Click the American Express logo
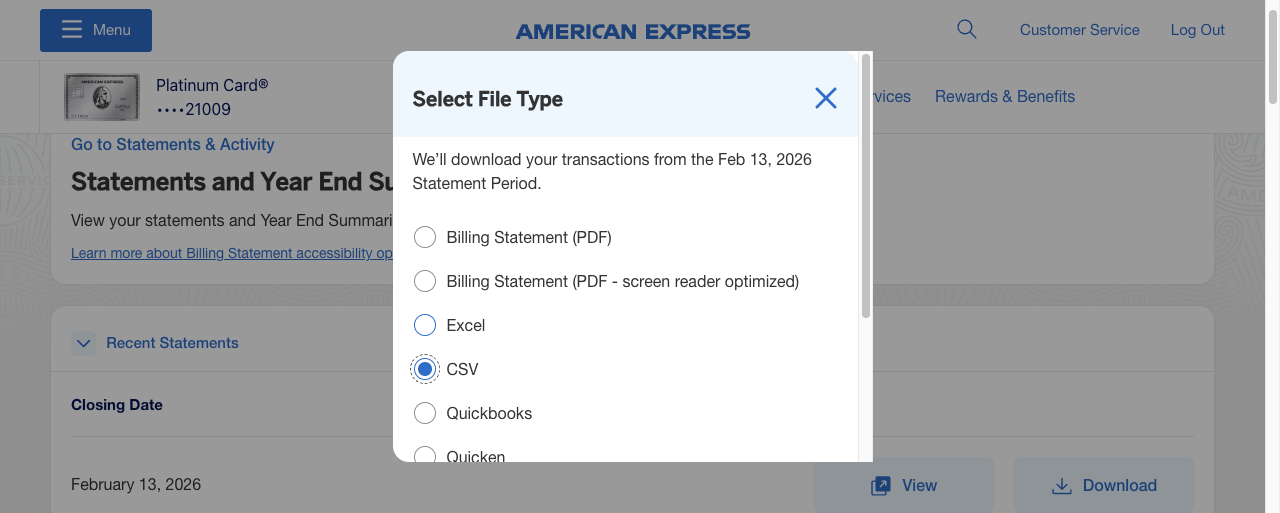The height and width of the screenshot is (513, 1280). [633, 32]
